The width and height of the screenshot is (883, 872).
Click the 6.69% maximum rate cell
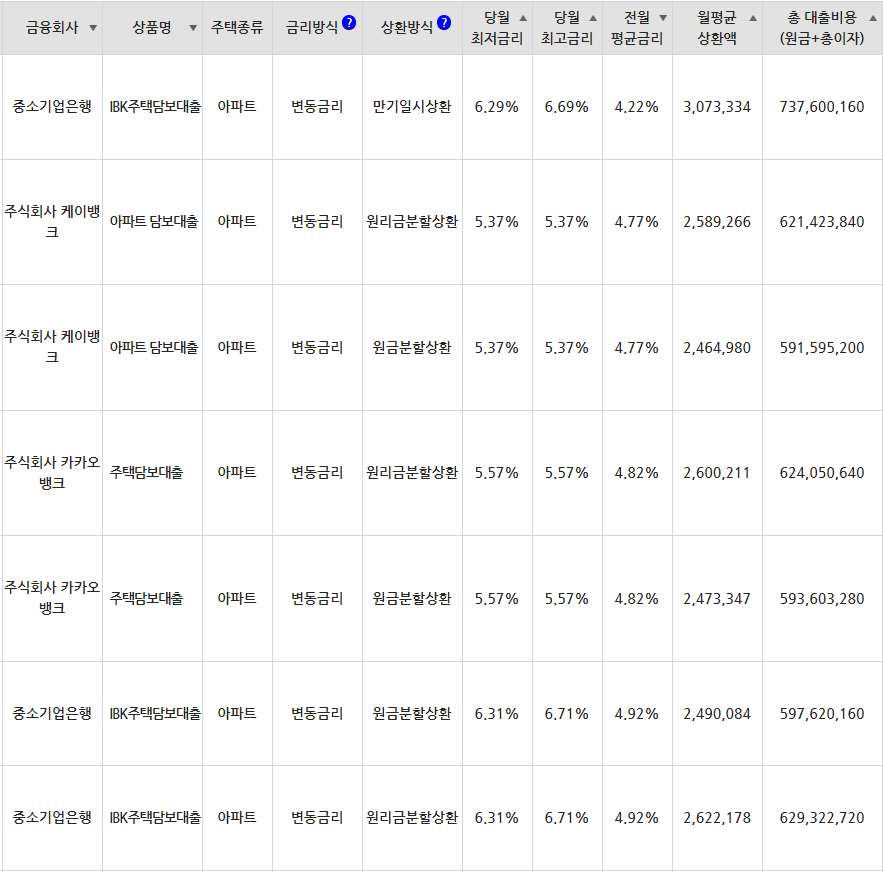coord(566,106)
